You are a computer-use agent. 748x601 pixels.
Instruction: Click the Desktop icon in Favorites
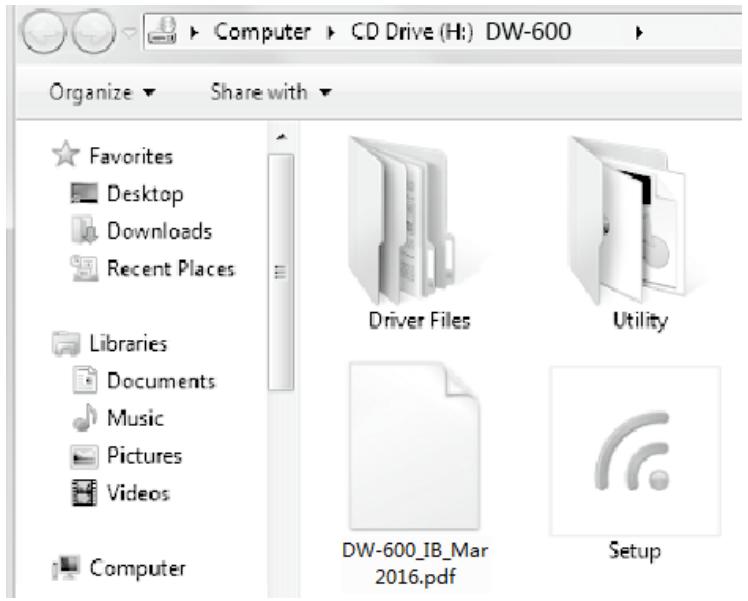[x=84, y=193]
